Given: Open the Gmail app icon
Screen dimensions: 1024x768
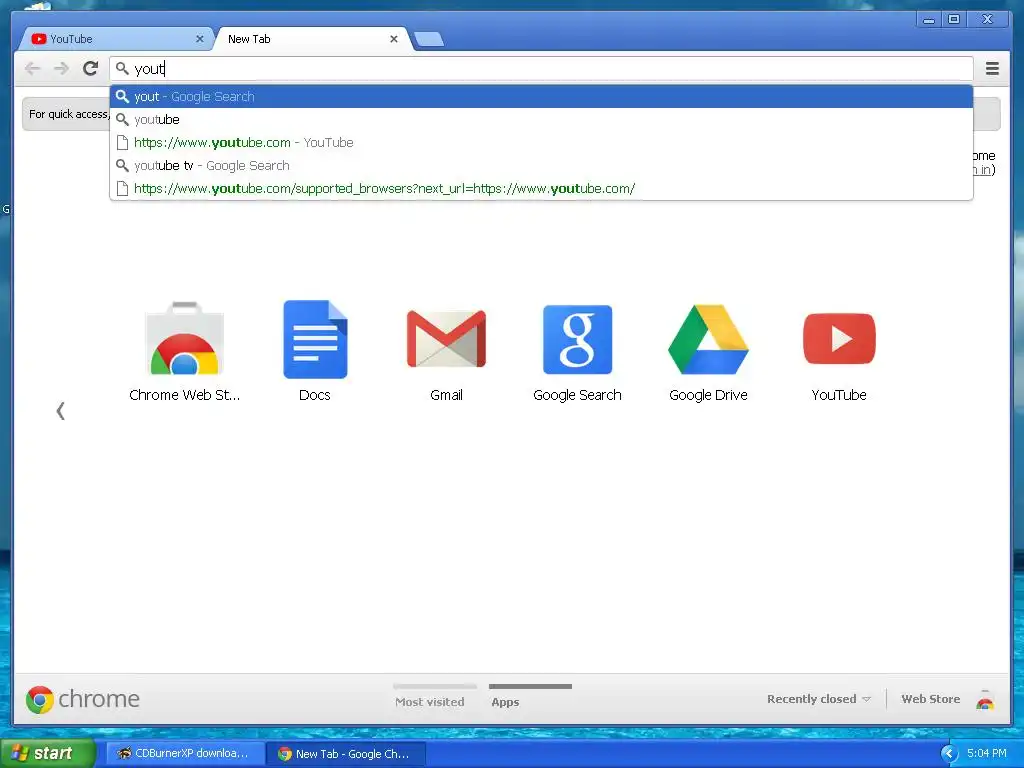Looking at the screenshot, I should coord(447,340).
